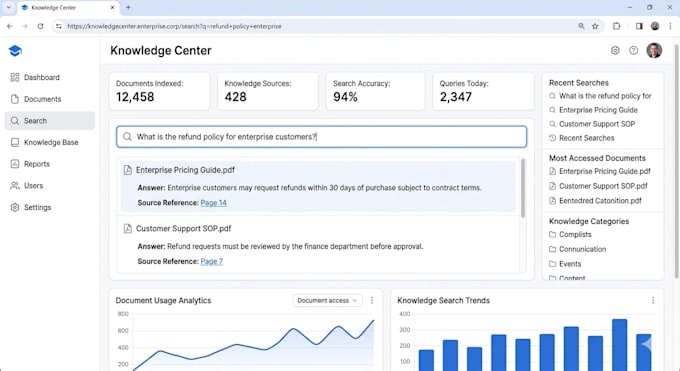Select recent search 'What is the refund policy for'
Screen dimensions: 680x371
[x=605, y=96]
